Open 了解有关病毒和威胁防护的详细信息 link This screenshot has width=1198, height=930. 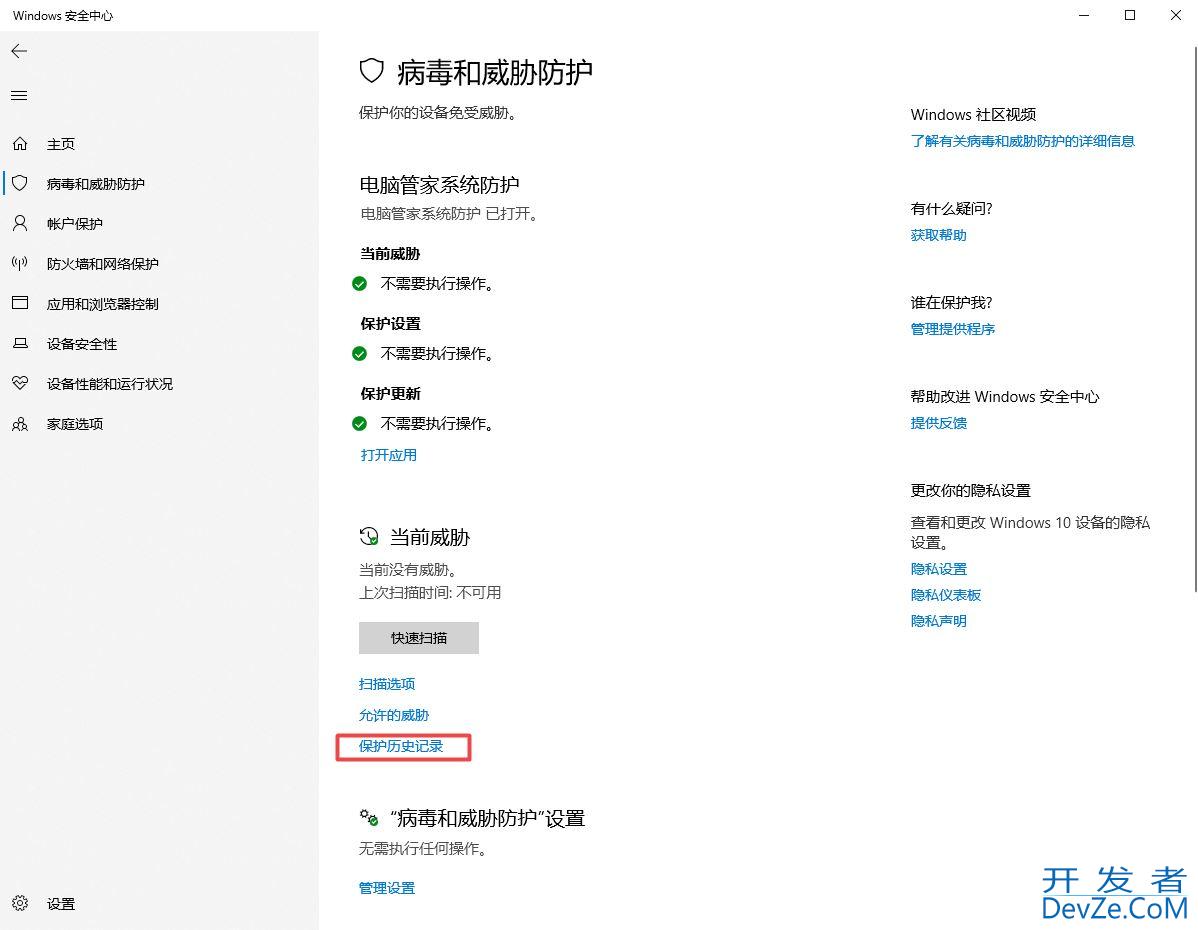1022,141
